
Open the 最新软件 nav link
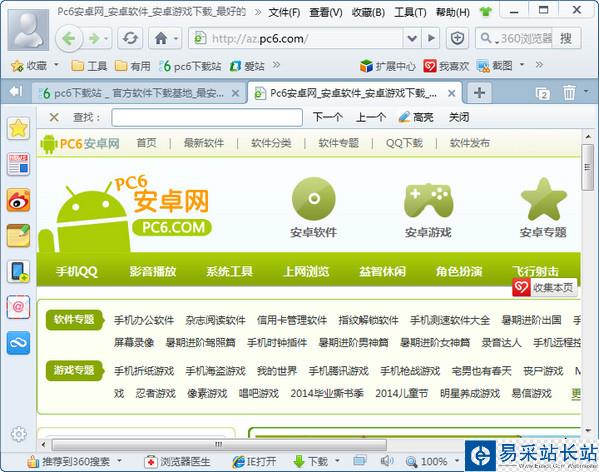[x=204, y=143]
